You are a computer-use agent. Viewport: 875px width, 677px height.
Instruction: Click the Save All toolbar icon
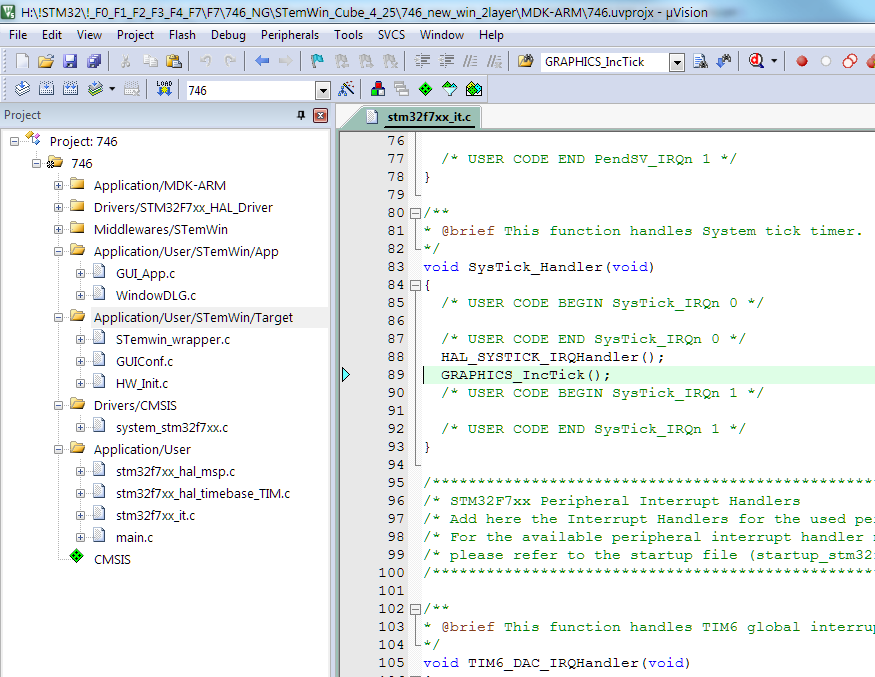(93, 61)
